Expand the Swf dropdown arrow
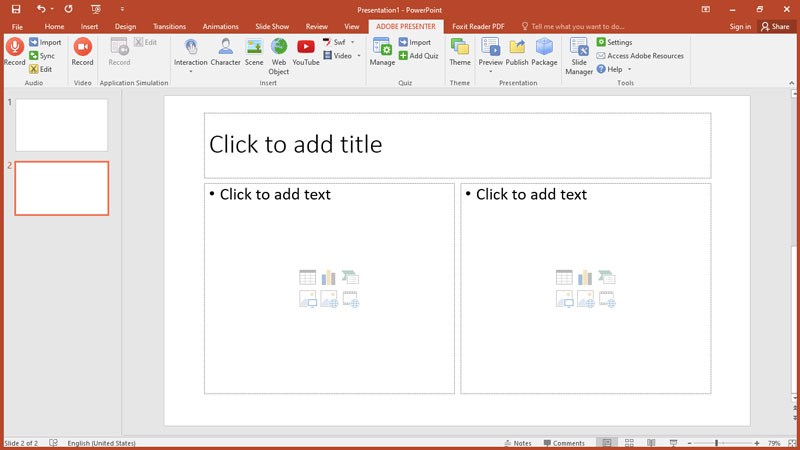Screen dimensions: 800x450 click(x=353, y=42)
